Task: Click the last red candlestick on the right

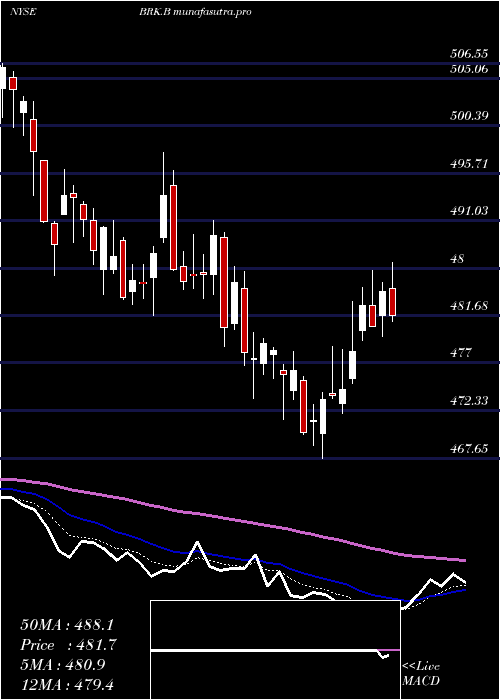Action: coord(392,302)
